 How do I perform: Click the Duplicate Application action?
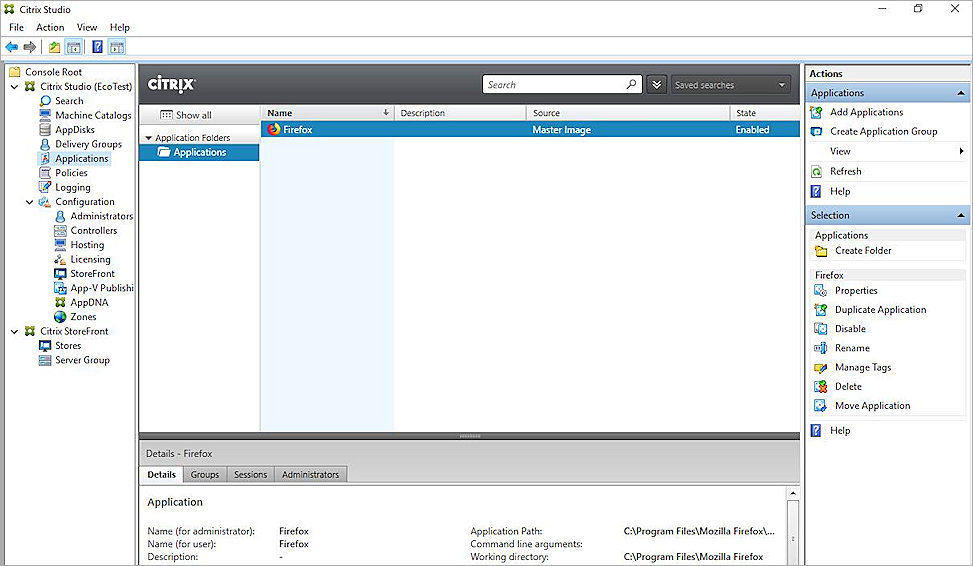pyautogui.click(x=880, y=310)
